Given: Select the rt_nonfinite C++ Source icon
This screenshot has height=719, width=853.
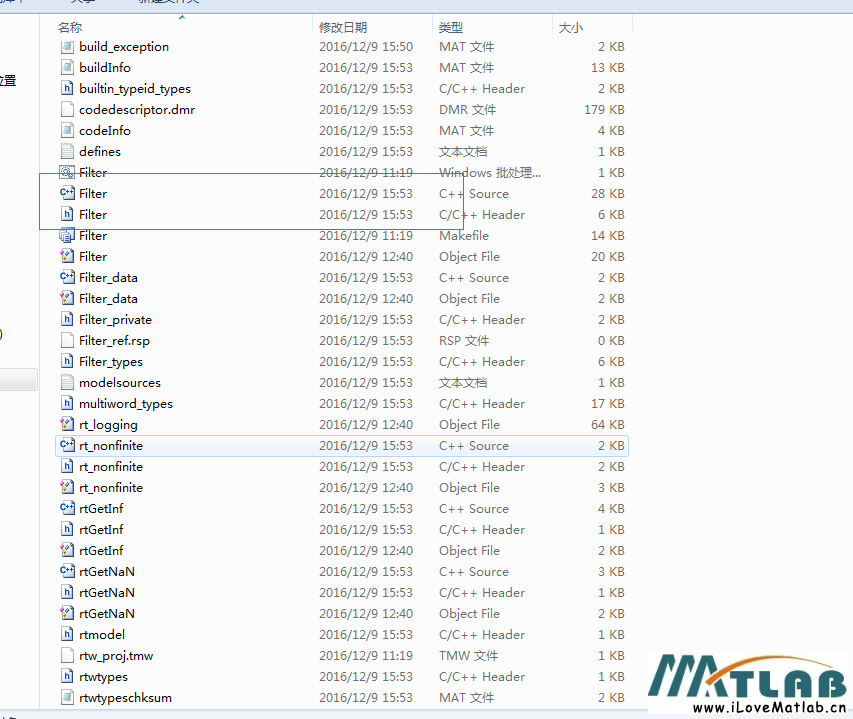Looking at the screenshot, I should click(67, 445).
